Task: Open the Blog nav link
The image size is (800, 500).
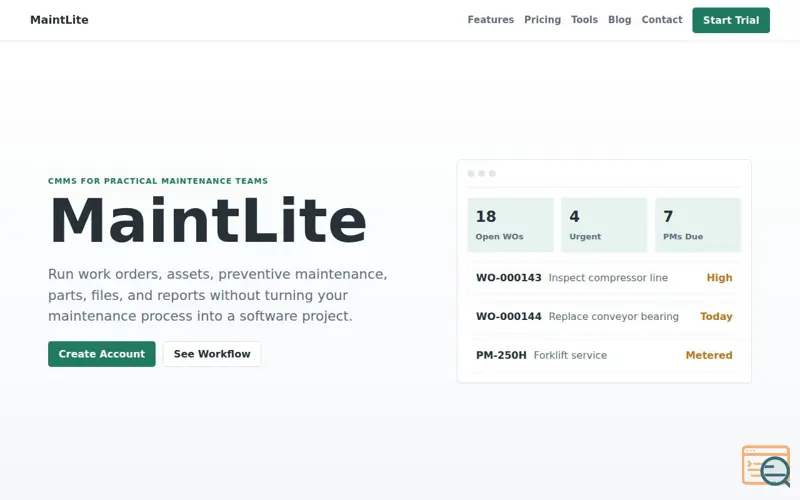Action: 619,20
